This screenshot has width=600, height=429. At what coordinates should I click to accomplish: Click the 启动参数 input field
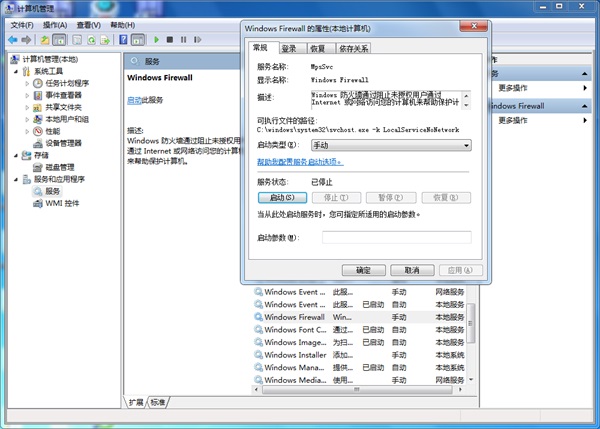coord(395,237)
